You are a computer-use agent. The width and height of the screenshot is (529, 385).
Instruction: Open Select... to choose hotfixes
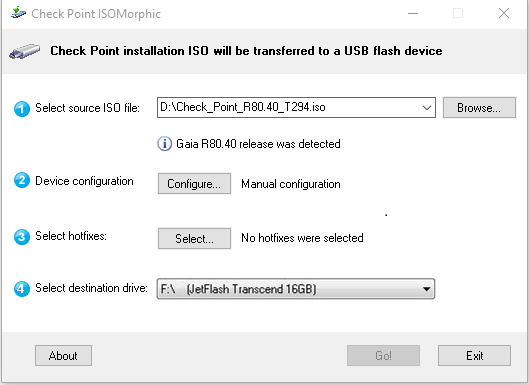coord(194,239)
